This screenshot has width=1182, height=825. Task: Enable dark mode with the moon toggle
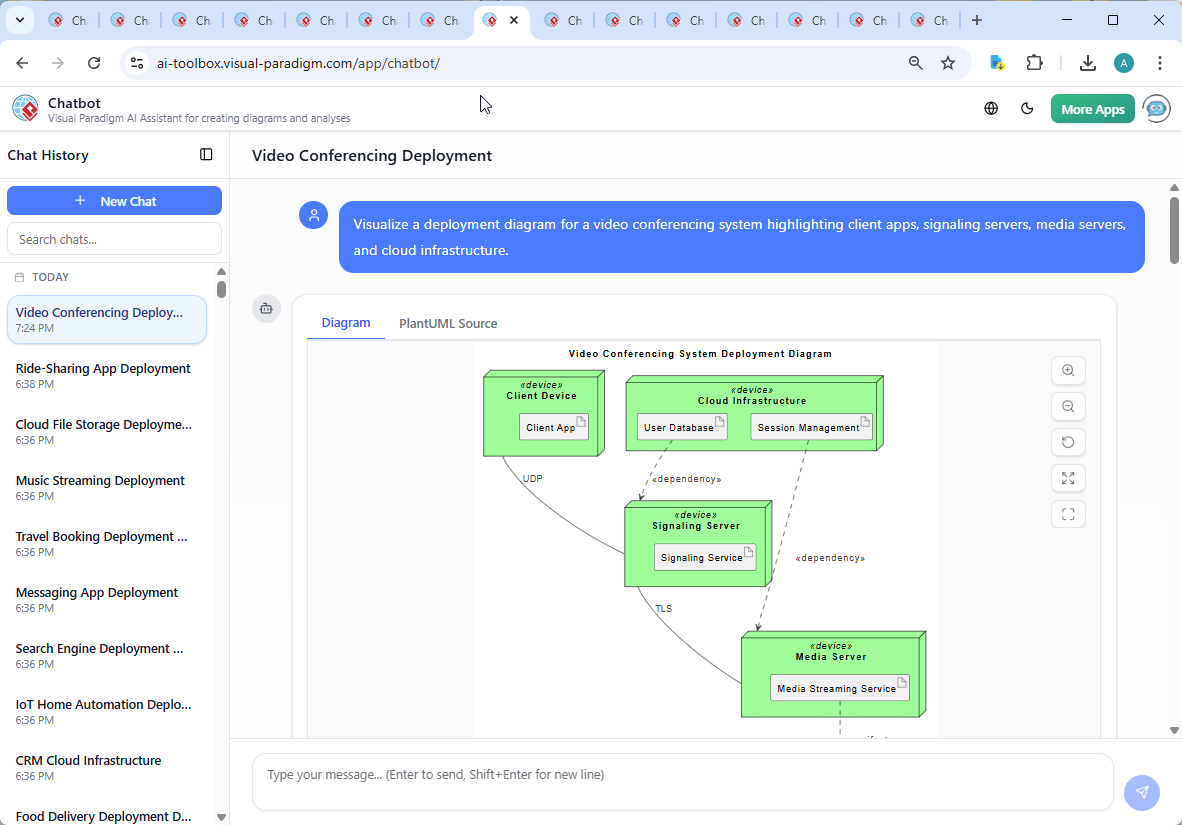pos(1027,108)
